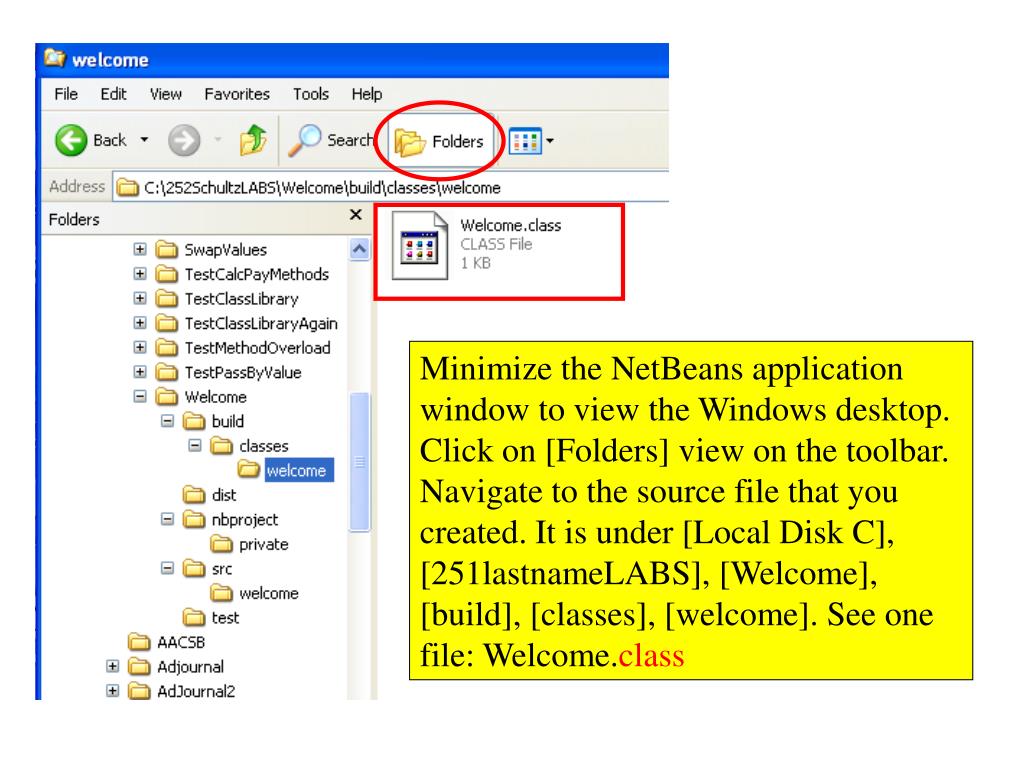This screenshot has width=1024, height=768.
Task: Select the classes folder icon
Action: (221, 445)
